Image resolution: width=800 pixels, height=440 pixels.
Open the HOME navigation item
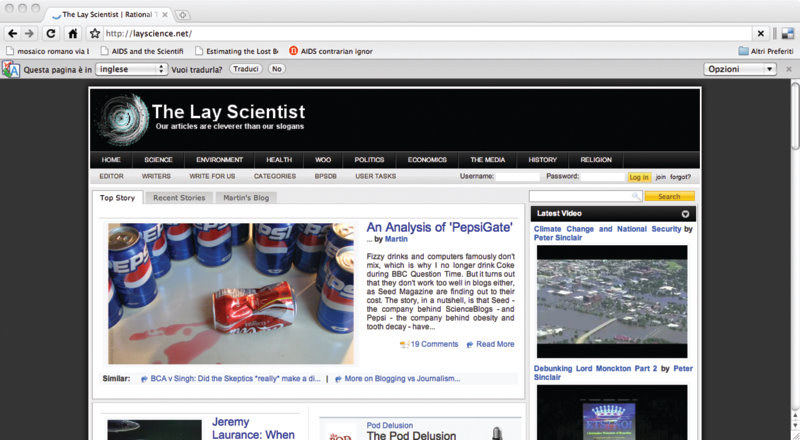click(111, 160)
